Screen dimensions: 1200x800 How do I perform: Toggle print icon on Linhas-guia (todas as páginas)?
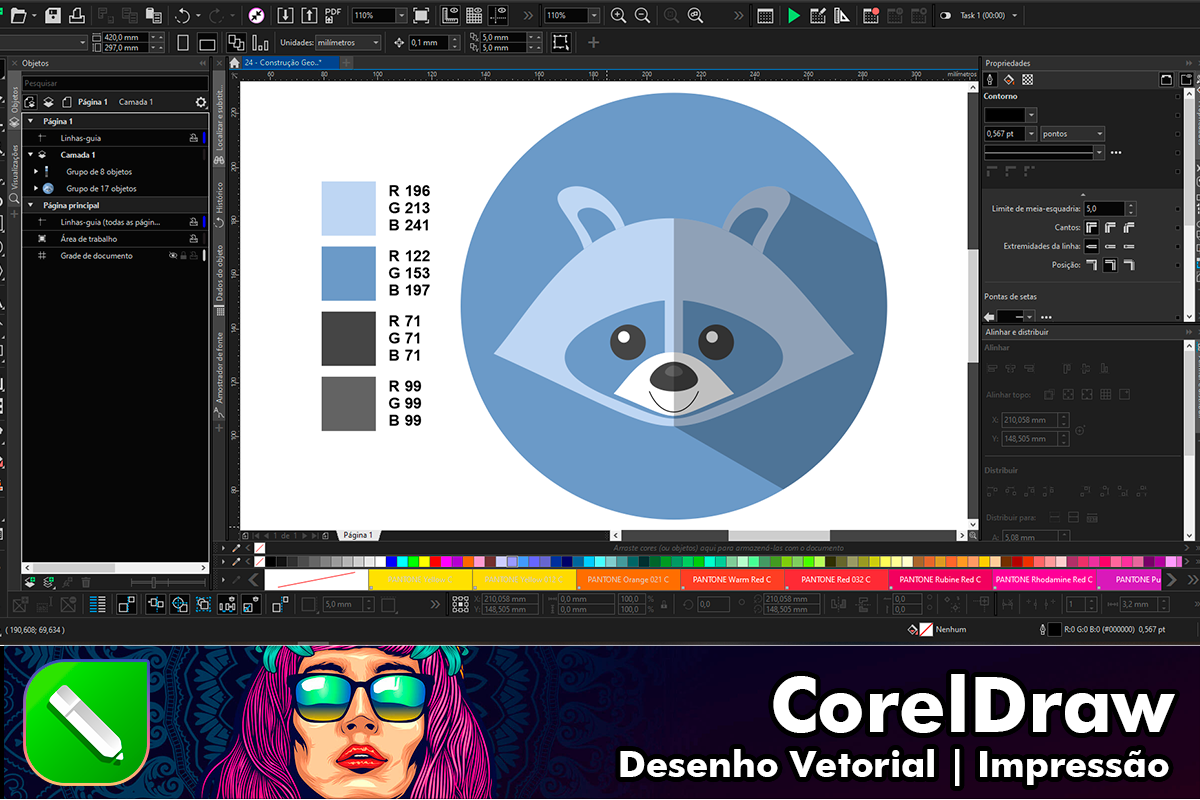pos(193,222)
